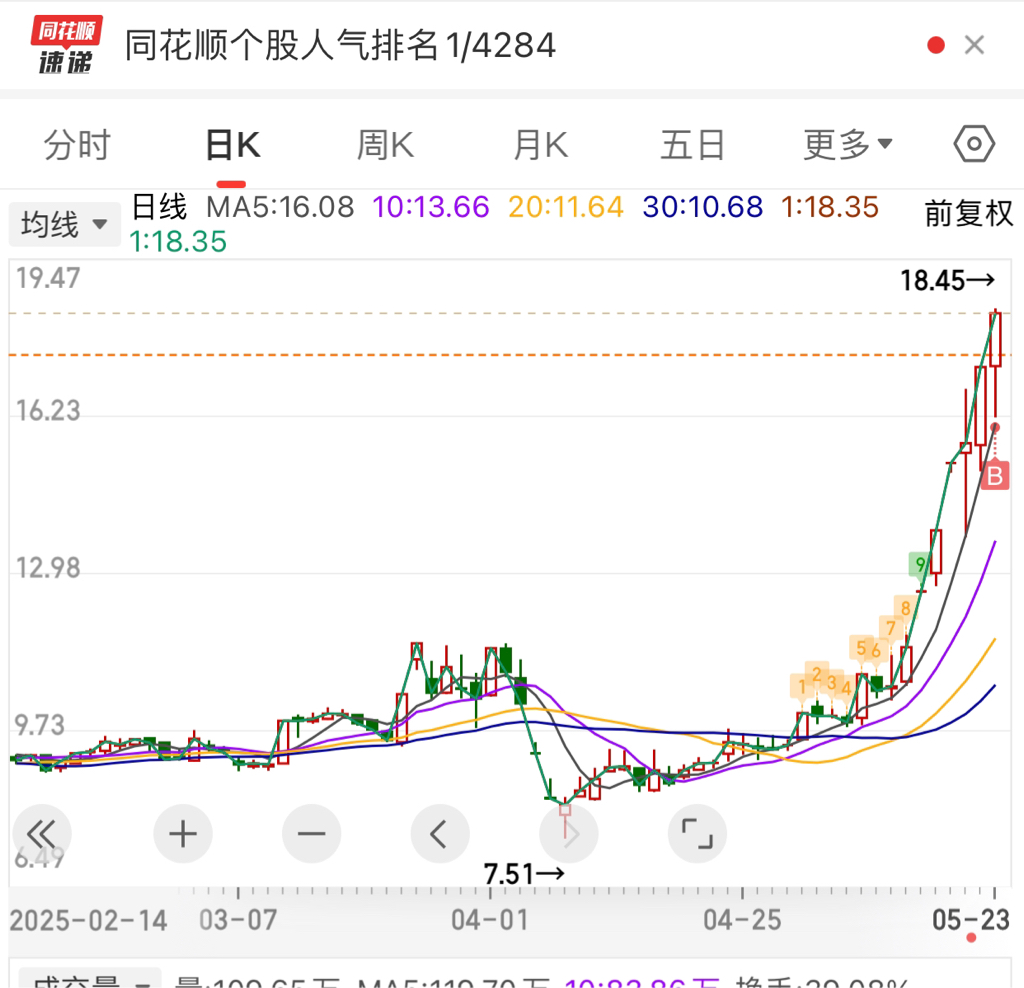Image resolution: width=1024 pixels, height=988 pixels.
Task: Tap the purple 10:13.66 MA value
Action: point(430,207)
